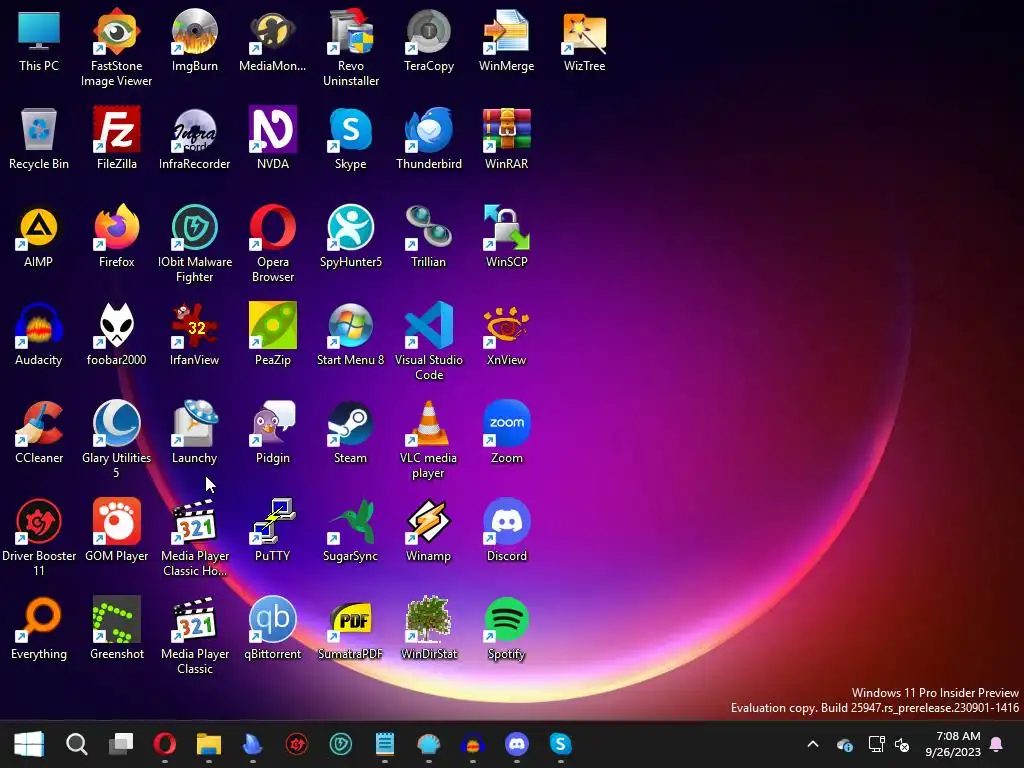Open the ImgBurn shortcut
Image resolution: width=1024 pixels, height=768 pixels.
(x=195, y=41)
